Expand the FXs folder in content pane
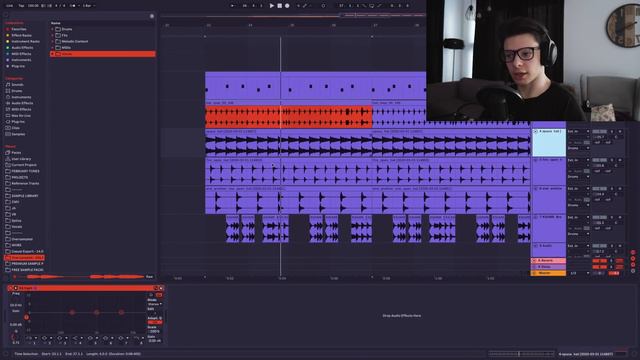Image resolution: width=640 pixels, height=360 pixels. [x=52, y=36]
